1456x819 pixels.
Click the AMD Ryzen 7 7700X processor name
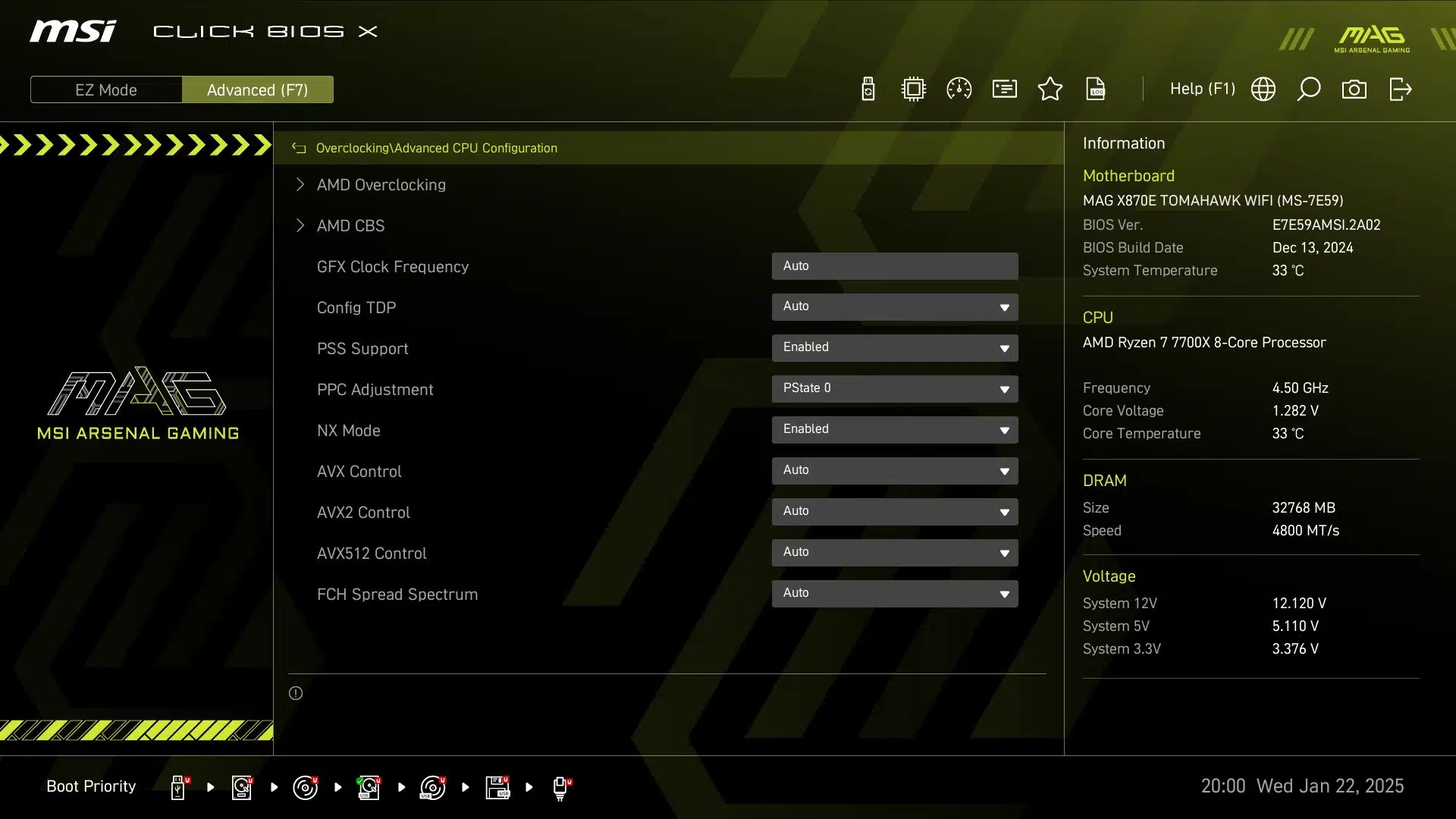click(x=1204, y=343)
